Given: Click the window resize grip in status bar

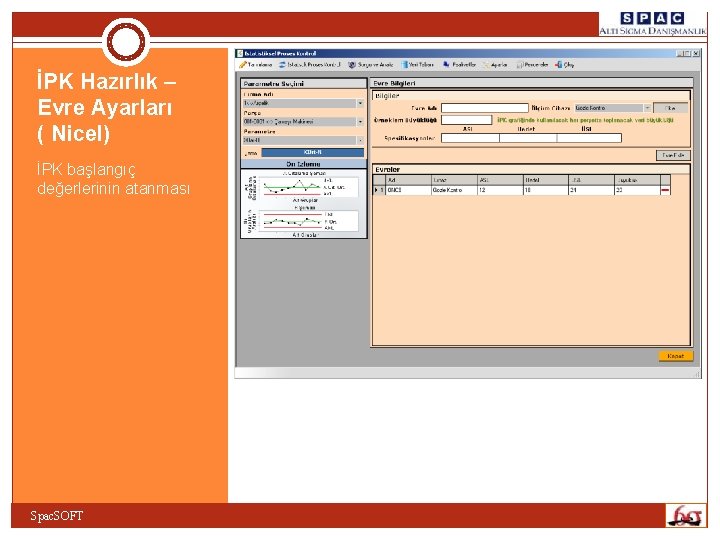Looking at the screenshot, I should point(697,374).
